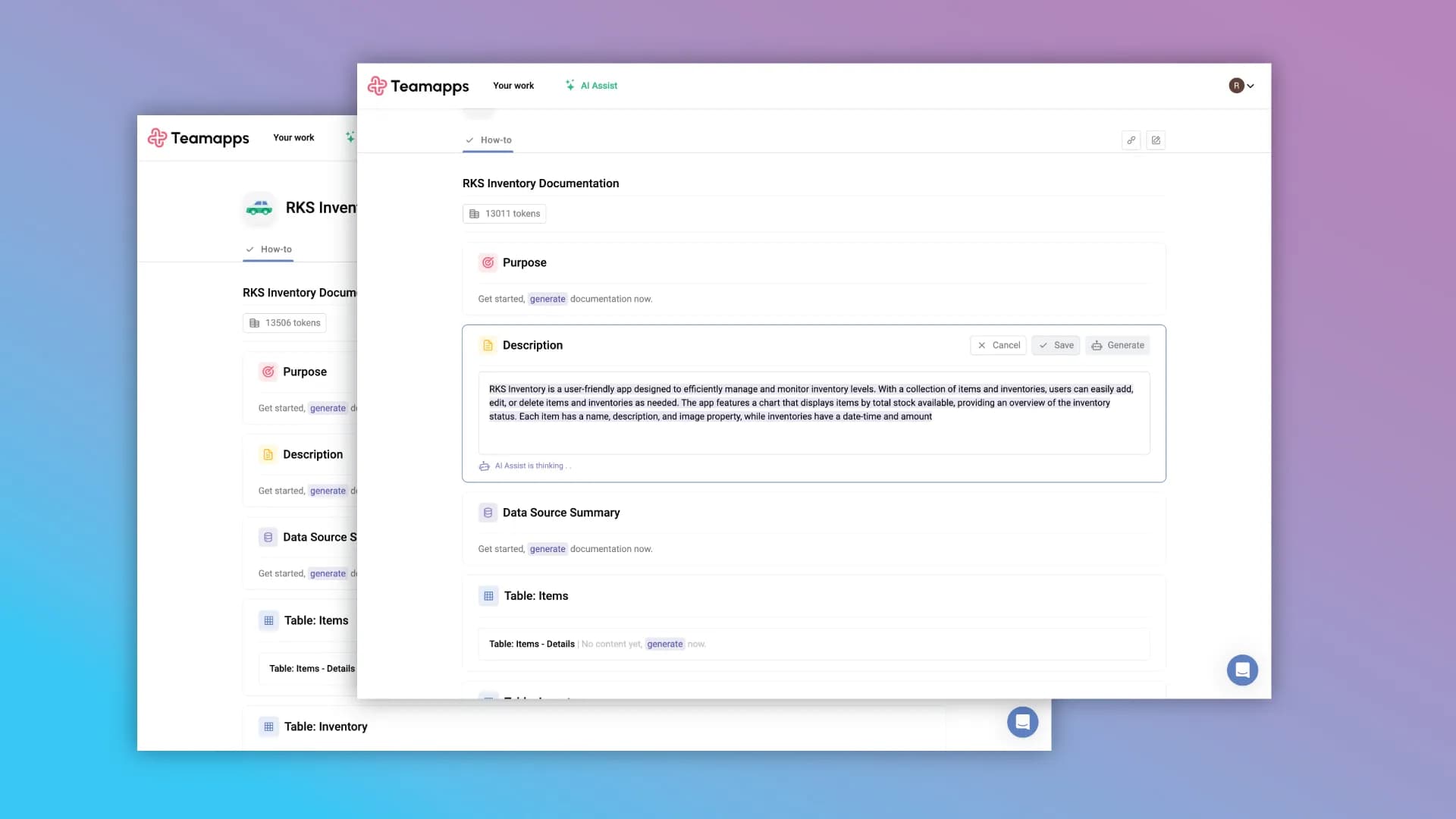Click the Table: Items grid icon, front window
The image size is (1456, 819).
(x=488, y=596)
